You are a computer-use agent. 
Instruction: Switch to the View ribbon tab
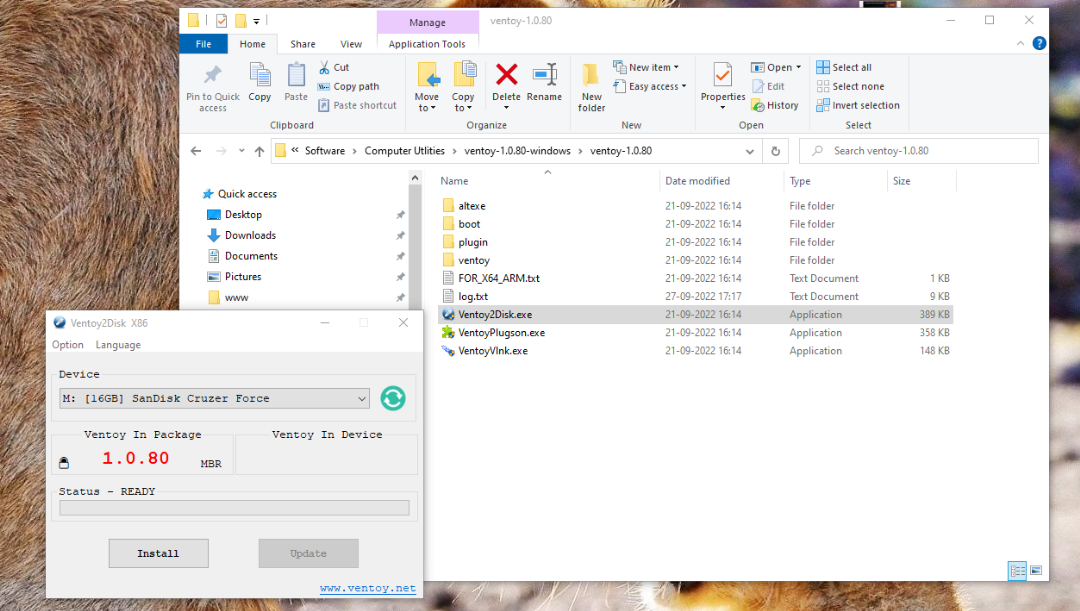click(x=351, y=44)
